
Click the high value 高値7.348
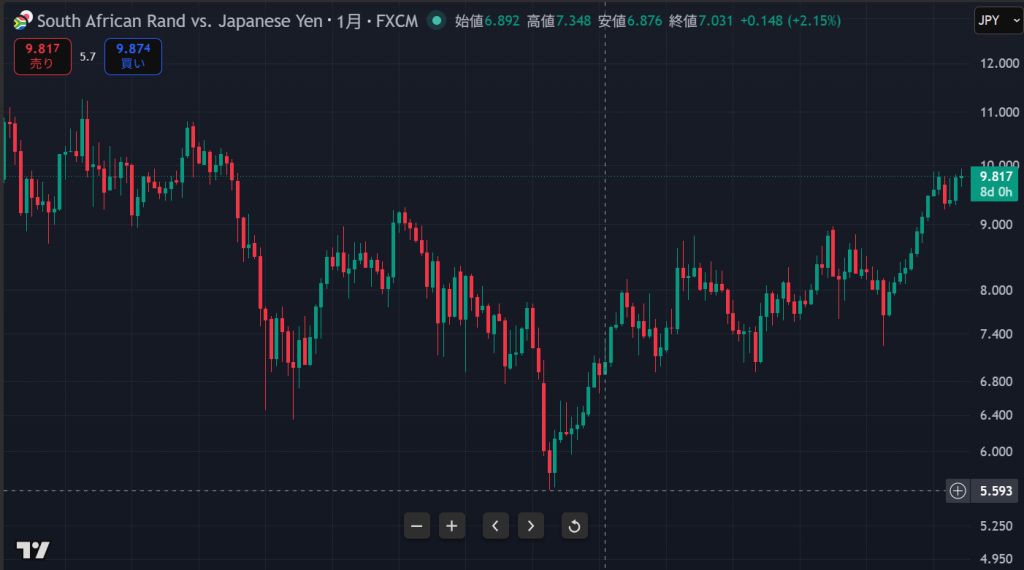coord(559,21)
